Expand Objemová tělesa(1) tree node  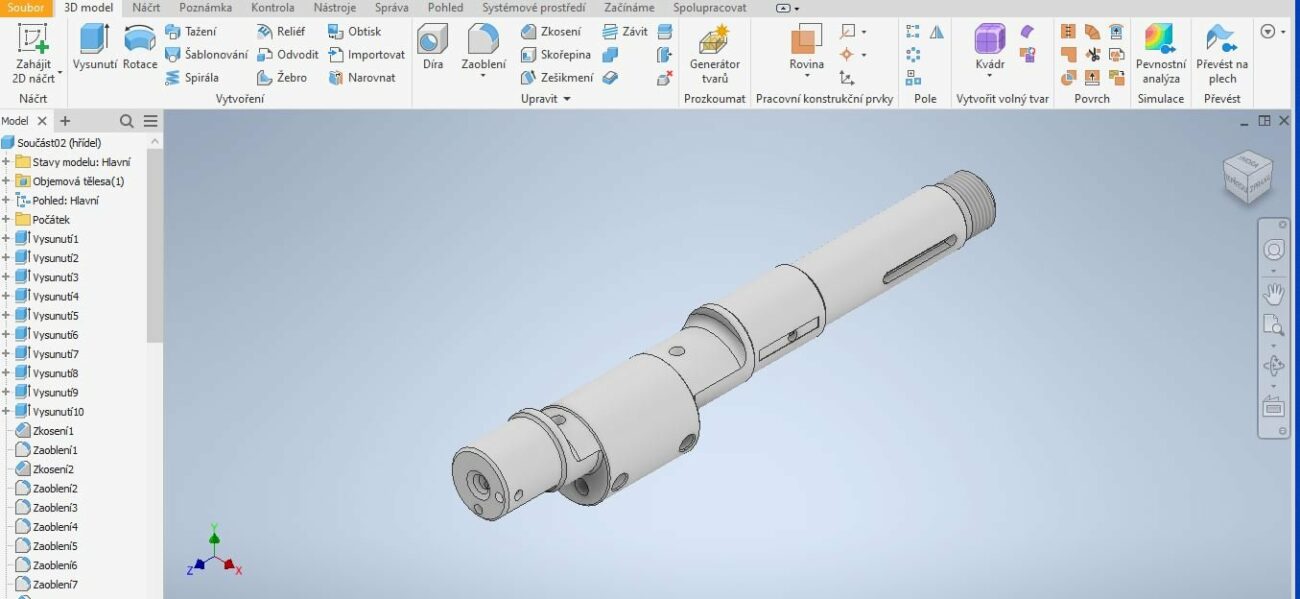click(6, 181)
